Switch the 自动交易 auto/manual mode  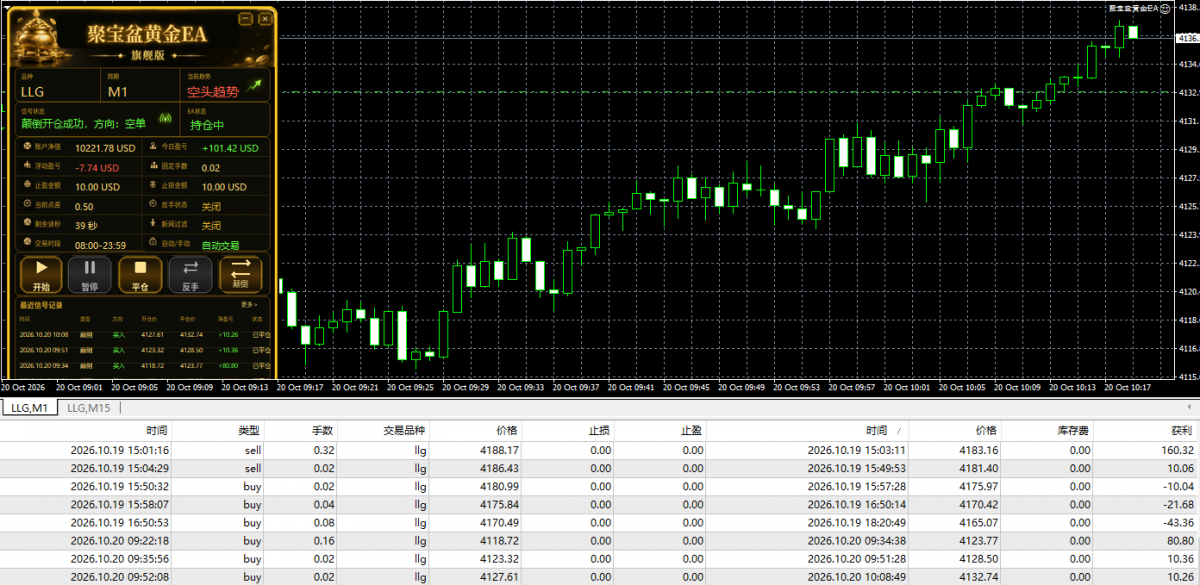coord(221,245)
